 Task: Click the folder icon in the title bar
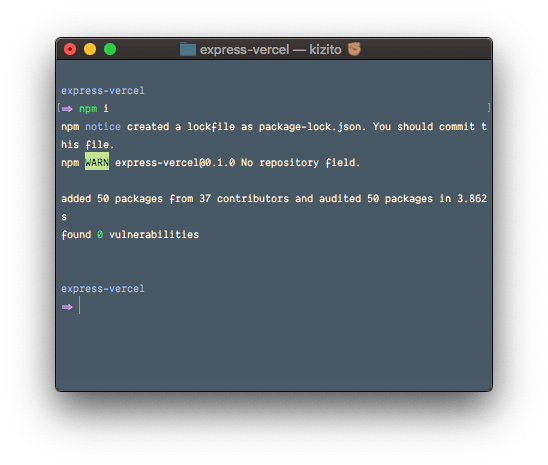click(188, 50)
